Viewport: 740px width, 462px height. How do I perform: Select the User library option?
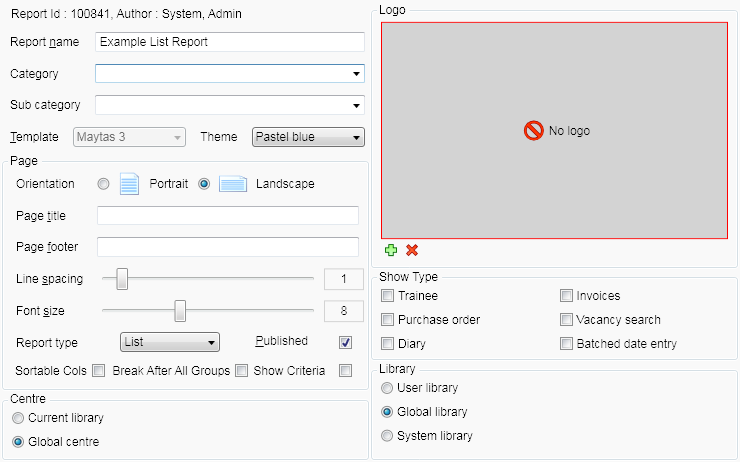pyautogui.click(x=387, y=388)
